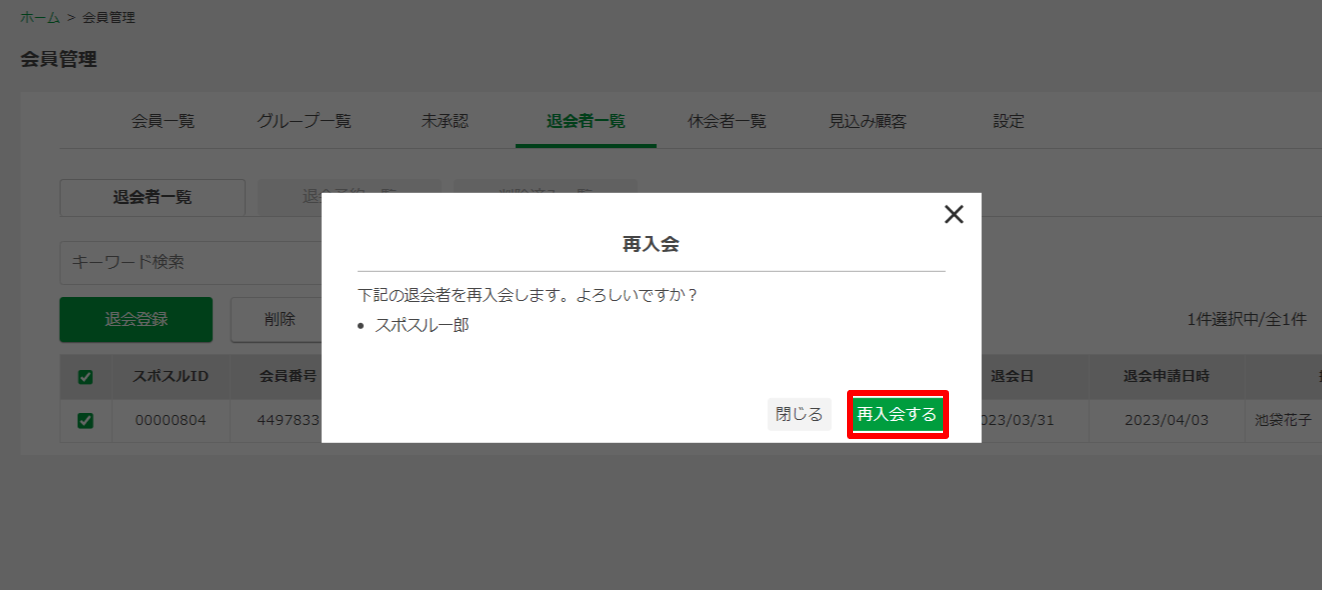Open the 会員一覧 tab
This screenshot has width=1322, height=590.
point(163,121)
